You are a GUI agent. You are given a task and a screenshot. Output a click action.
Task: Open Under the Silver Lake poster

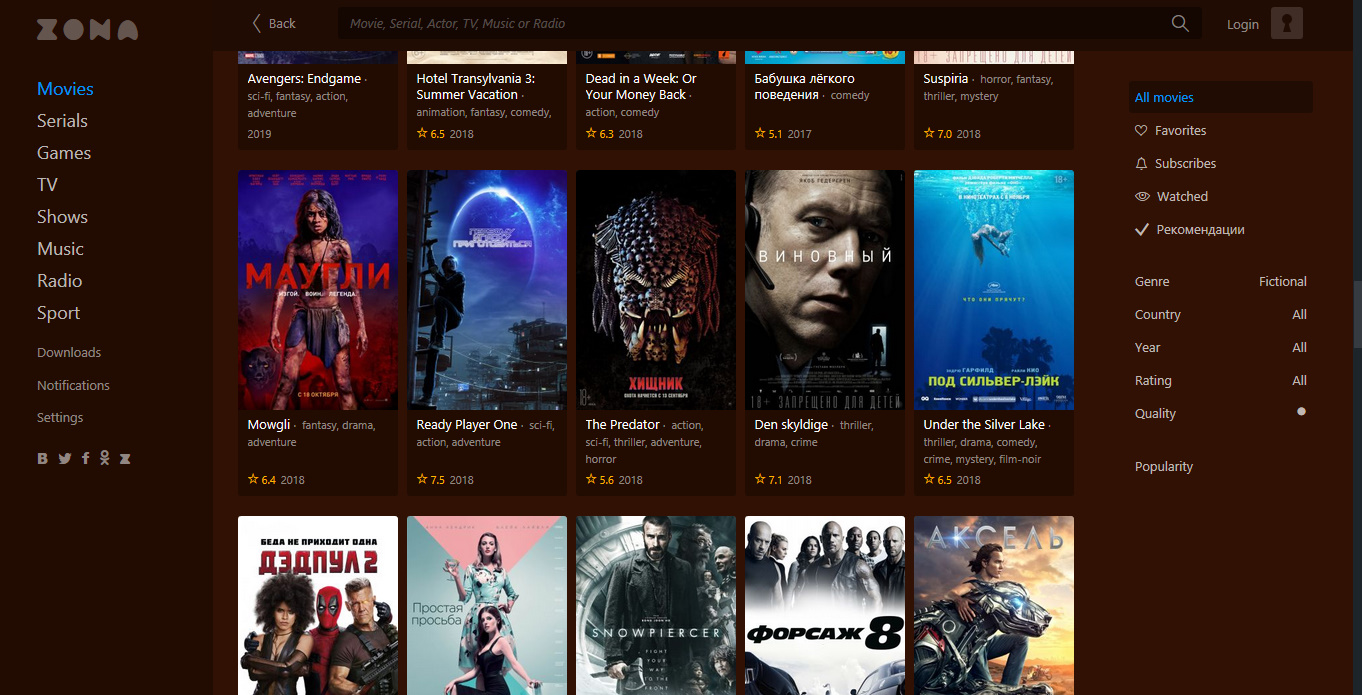994,290
